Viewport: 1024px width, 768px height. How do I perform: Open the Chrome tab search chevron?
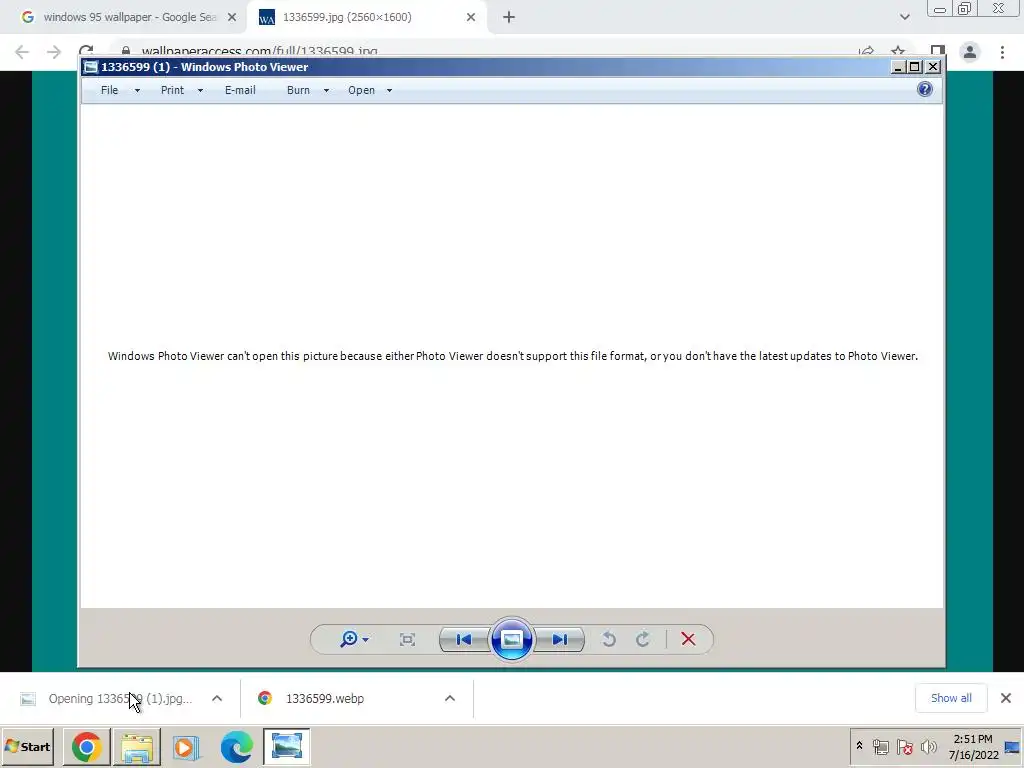click(x=904, y=17)
